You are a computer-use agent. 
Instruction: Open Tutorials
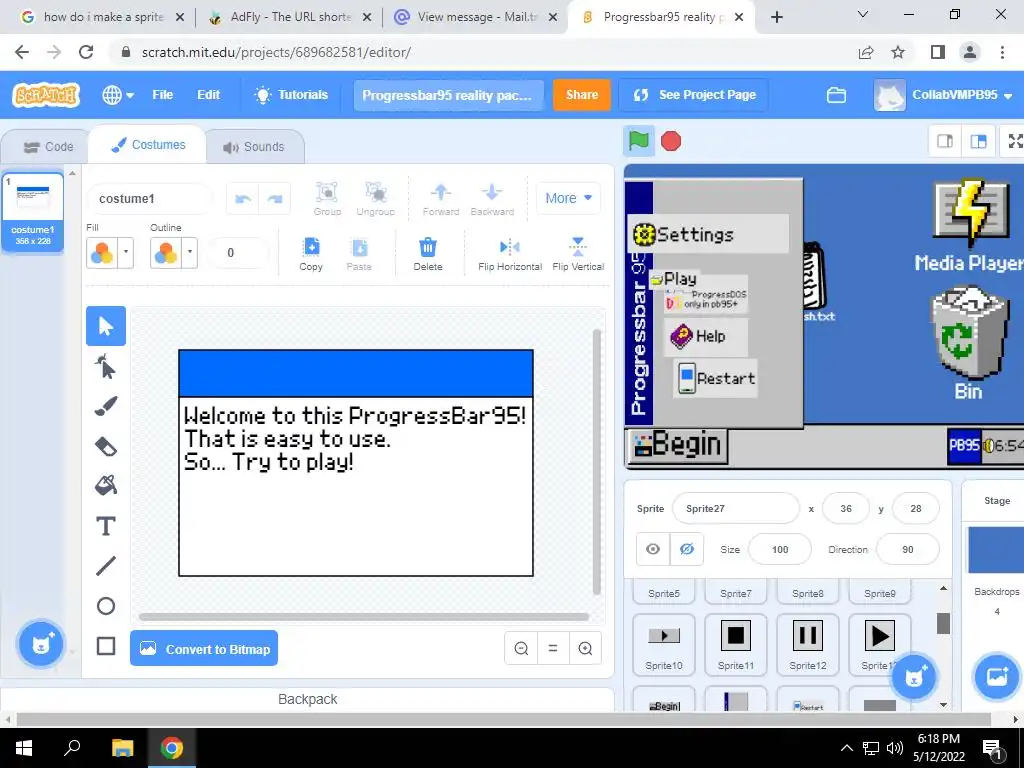pyautogui.click(x=291, y=95)
